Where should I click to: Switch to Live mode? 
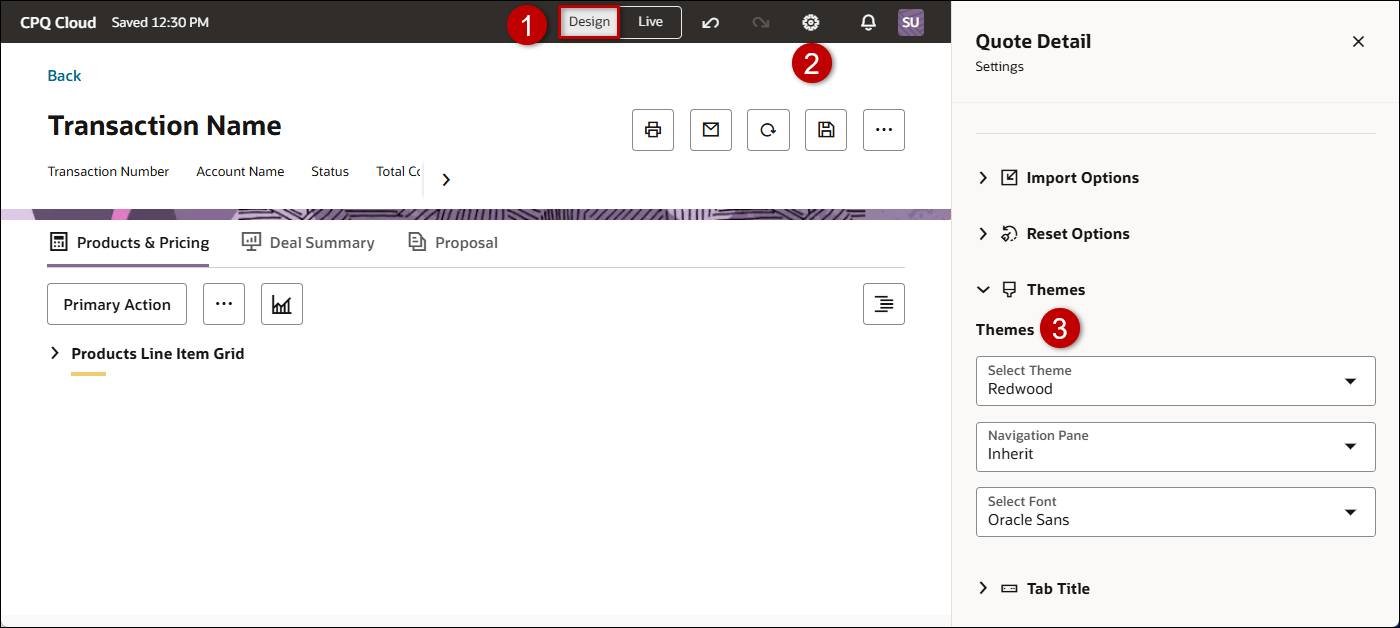pos(651,22)
